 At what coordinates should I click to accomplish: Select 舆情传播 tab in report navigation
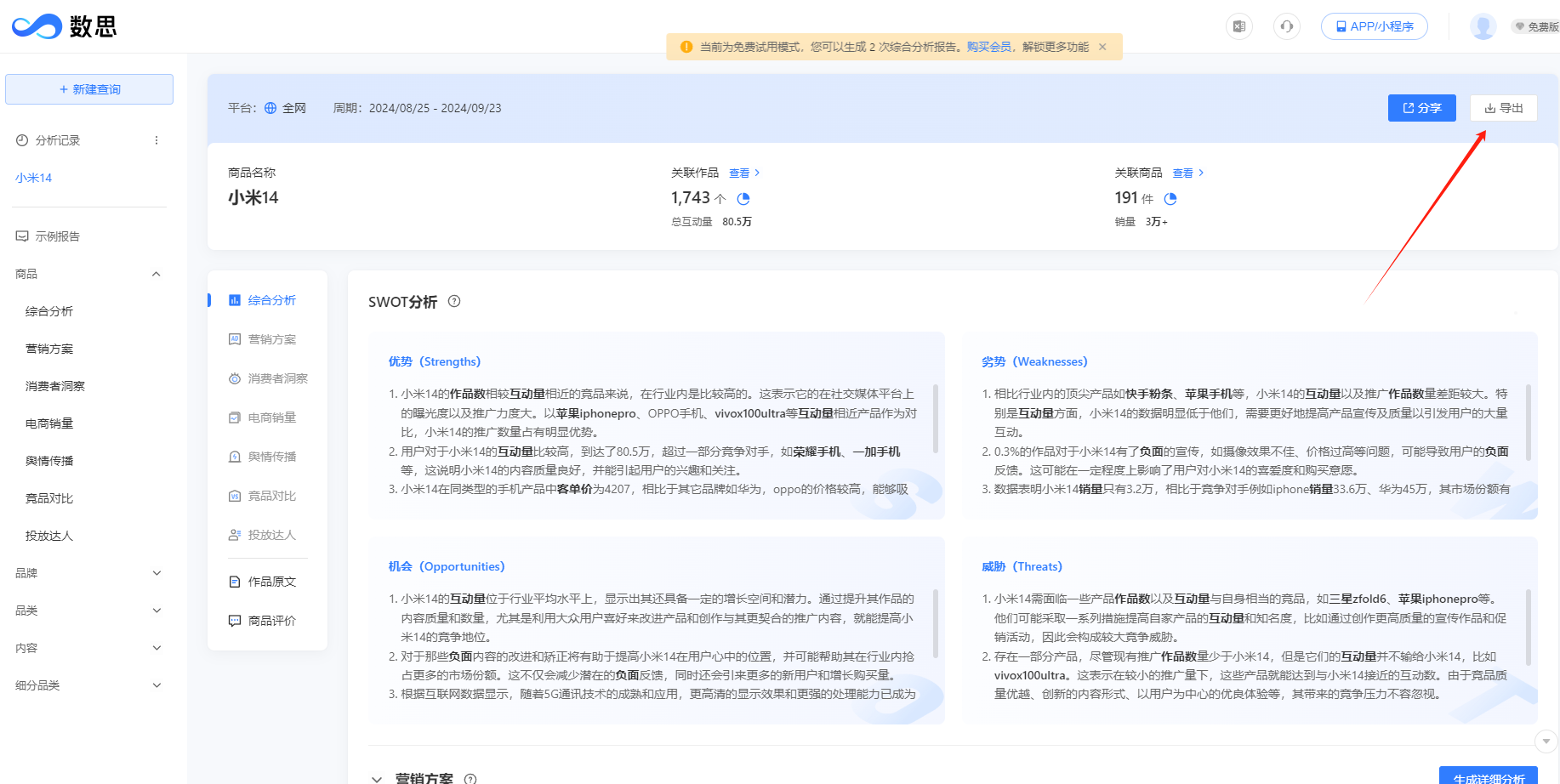click(x=262, y=457)
